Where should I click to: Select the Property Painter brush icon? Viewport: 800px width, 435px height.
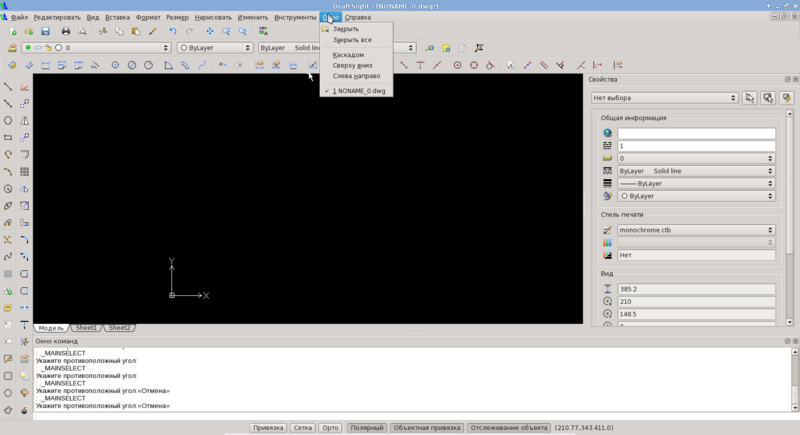pyautogui.click(x=152, y=31)
